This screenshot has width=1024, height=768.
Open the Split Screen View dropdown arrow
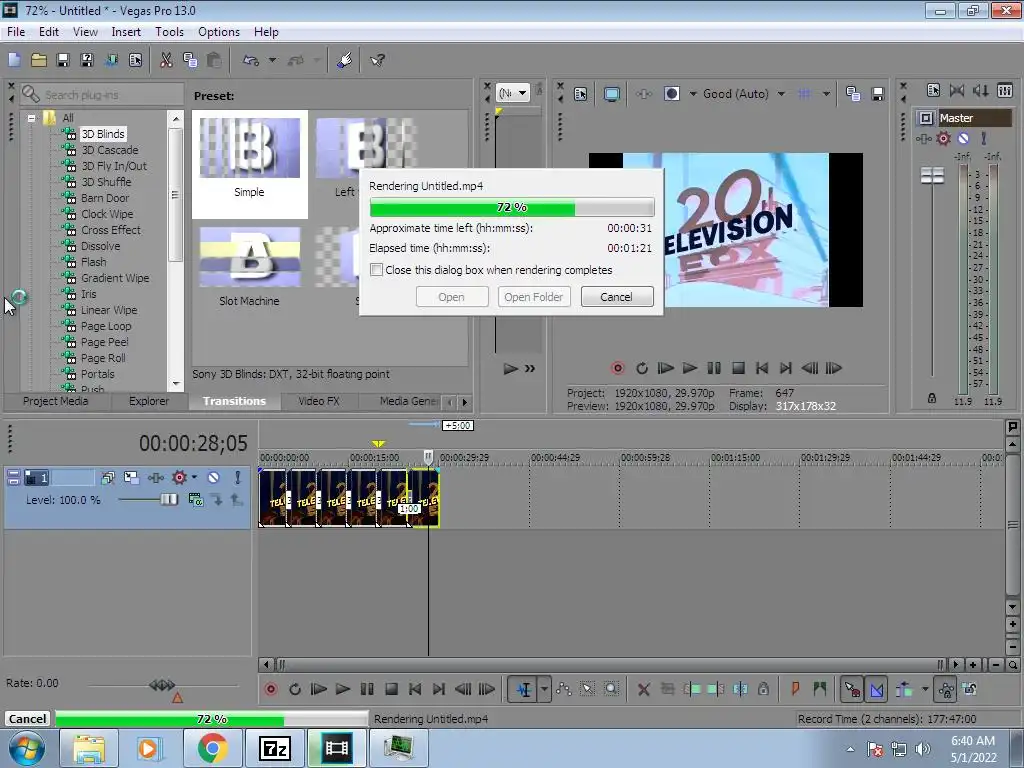(x=693, y=94)
